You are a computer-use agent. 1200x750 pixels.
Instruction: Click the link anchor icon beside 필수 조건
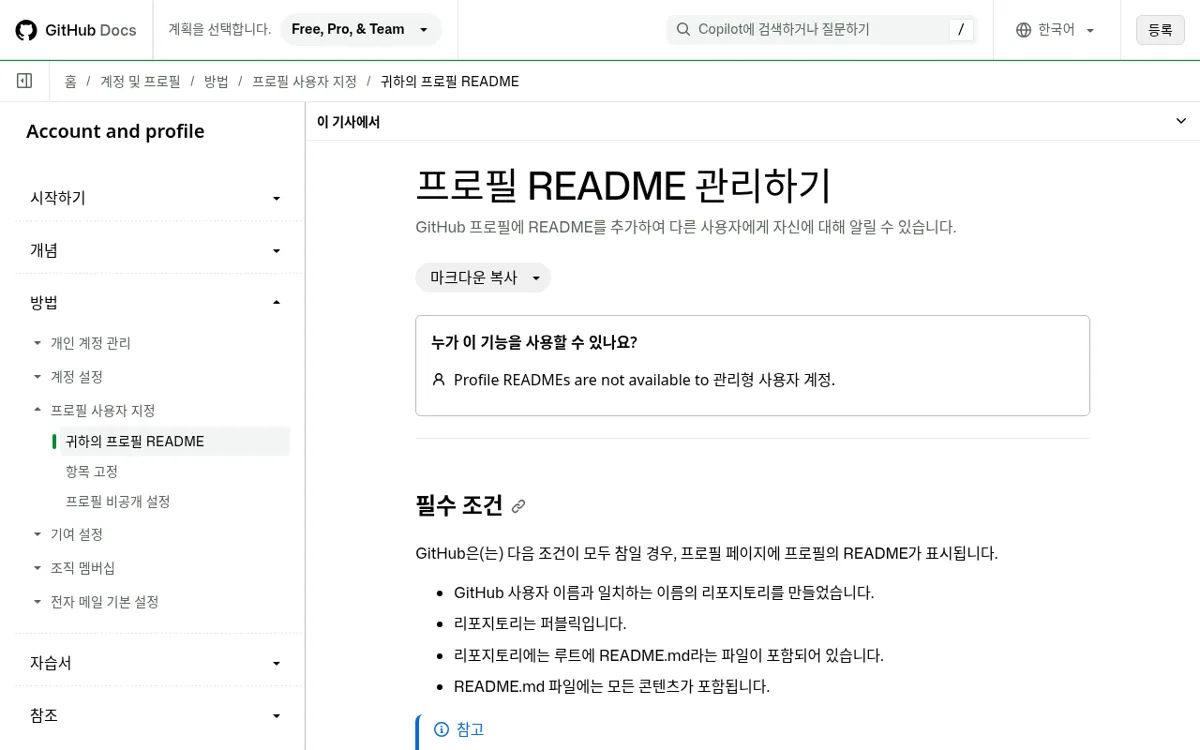[518, 507]
